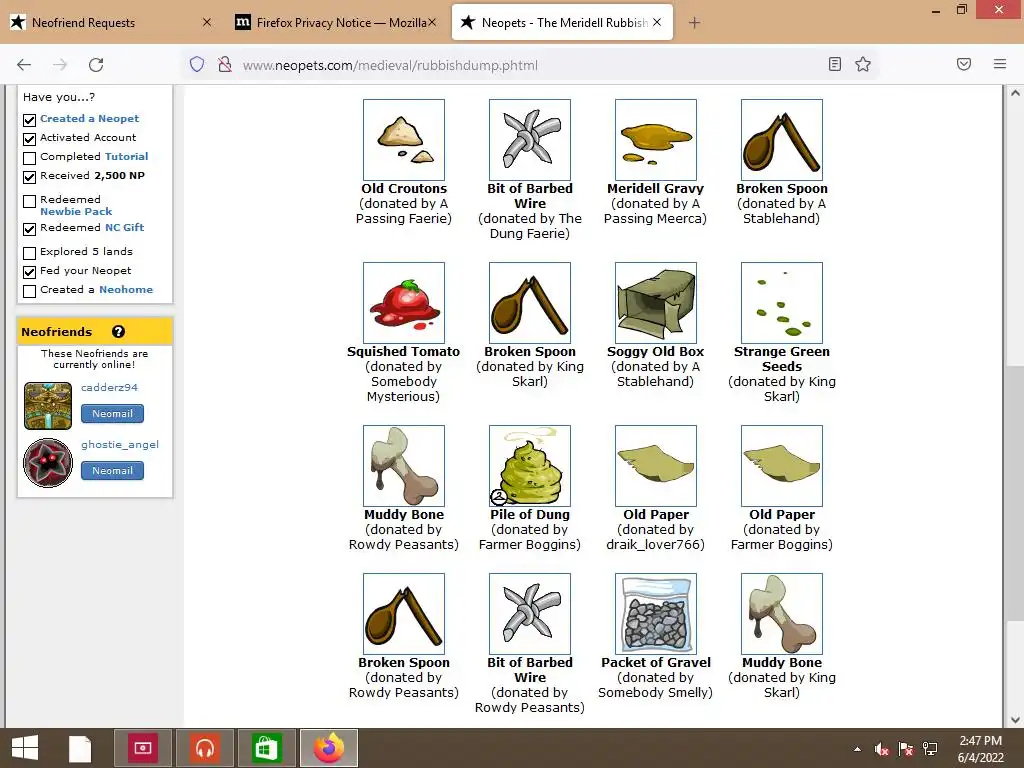
Task: Open the Windows Start menu
Action: (x=25, y=748)
